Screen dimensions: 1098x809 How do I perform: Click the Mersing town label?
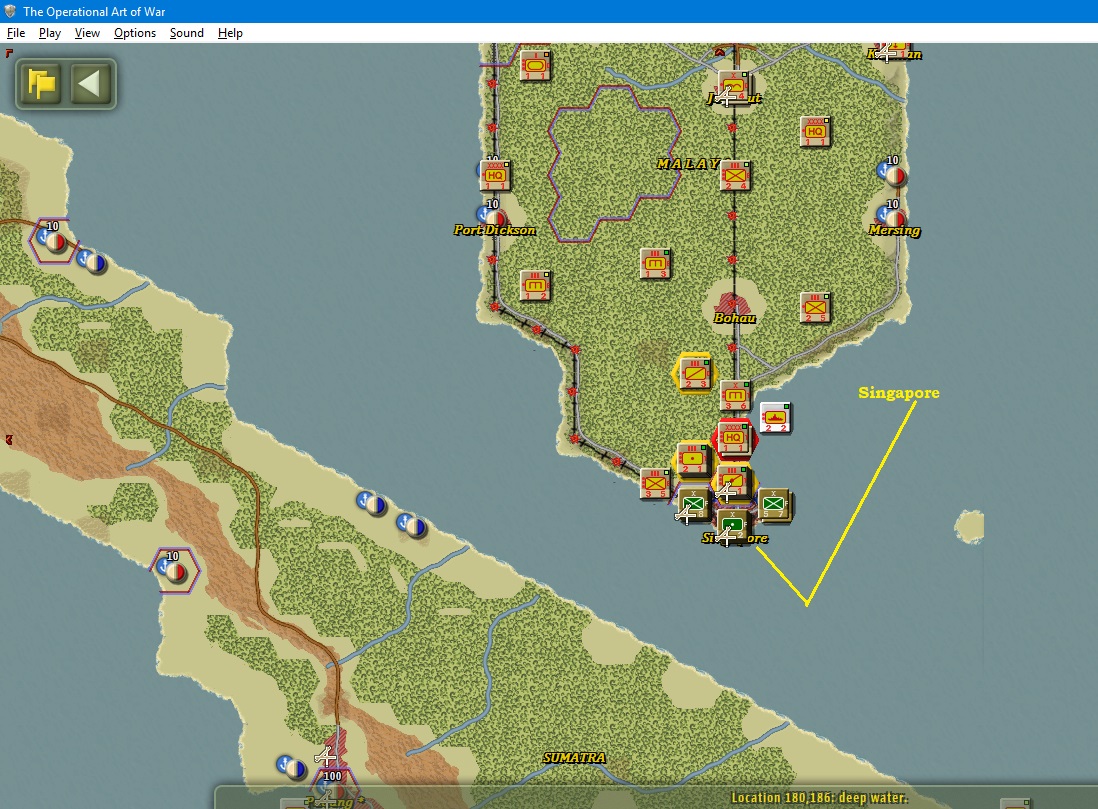[894, 230]
